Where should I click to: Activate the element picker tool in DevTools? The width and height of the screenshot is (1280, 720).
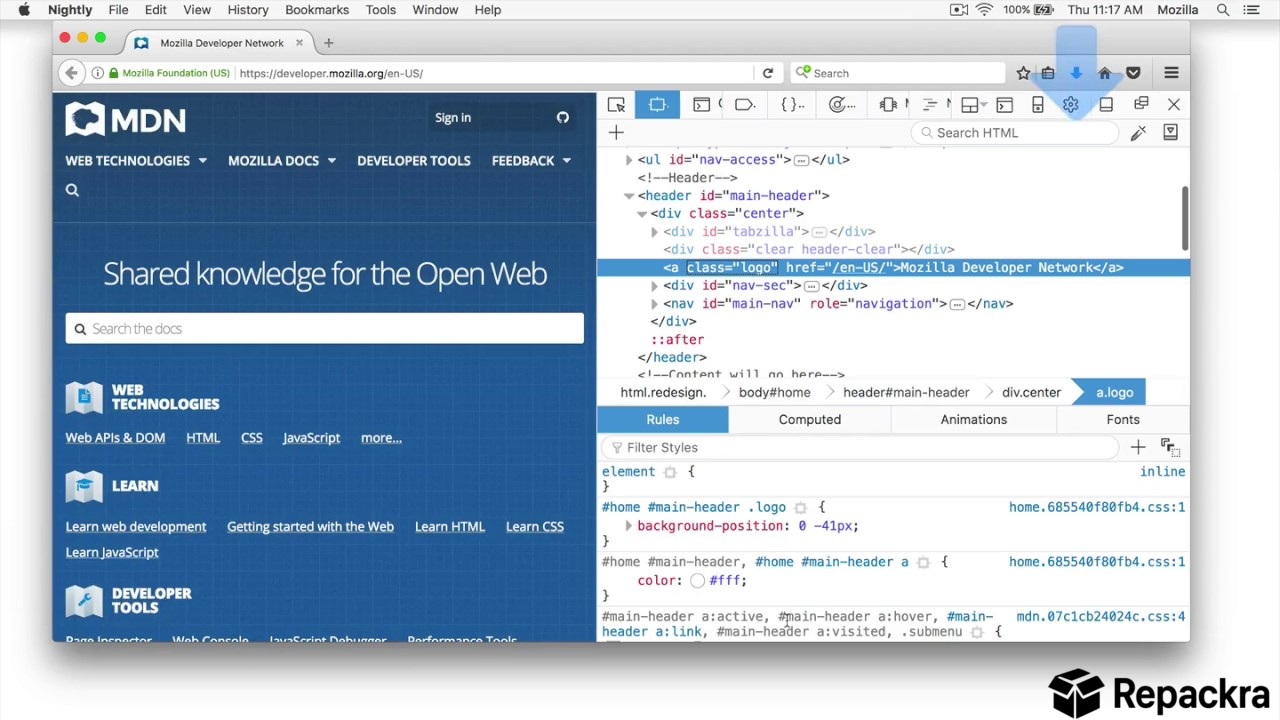coord(616,105)
